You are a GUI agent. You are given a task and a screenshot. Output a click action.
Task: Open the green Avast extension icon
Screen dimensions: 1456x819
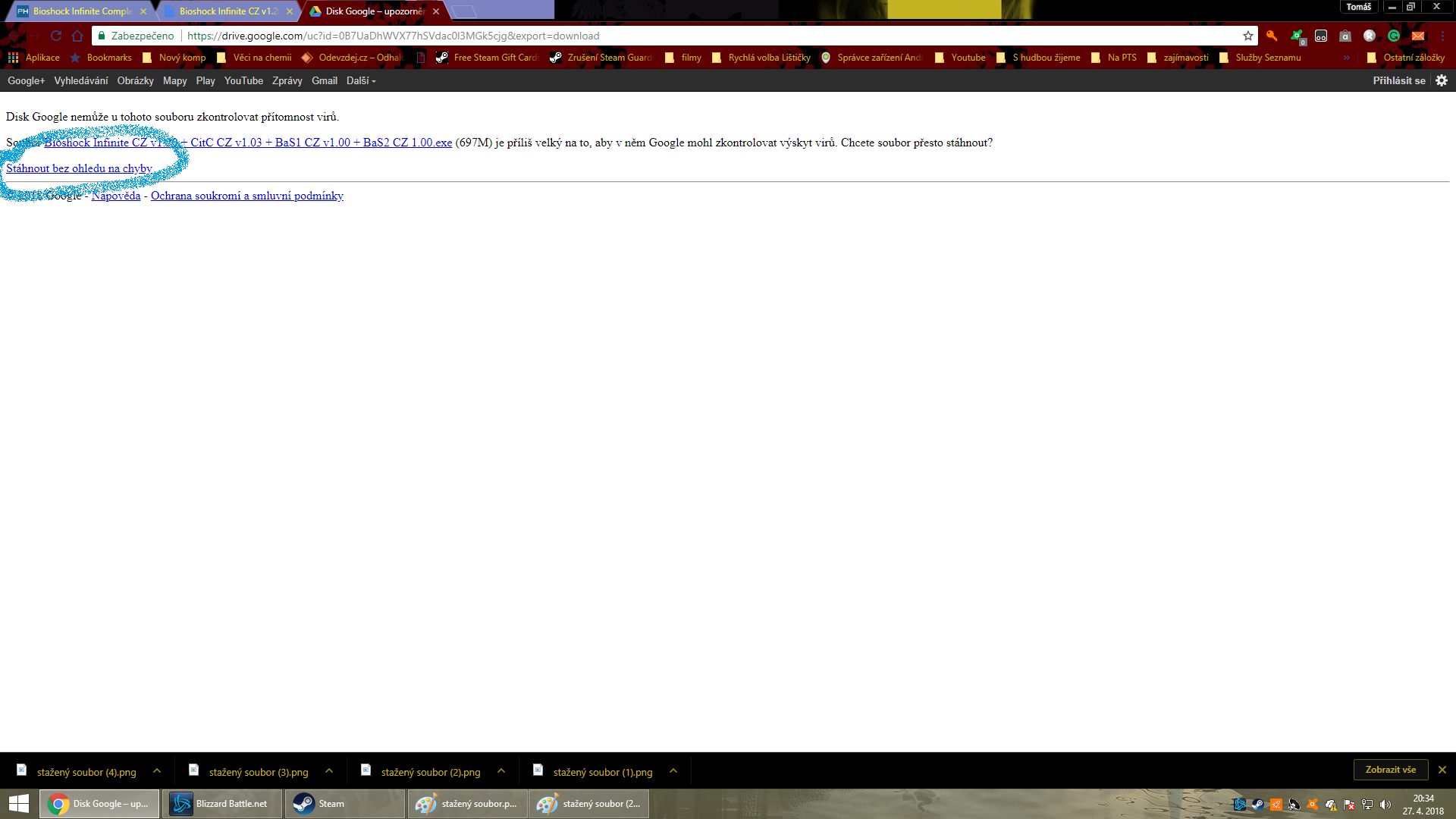[1297, 36]
